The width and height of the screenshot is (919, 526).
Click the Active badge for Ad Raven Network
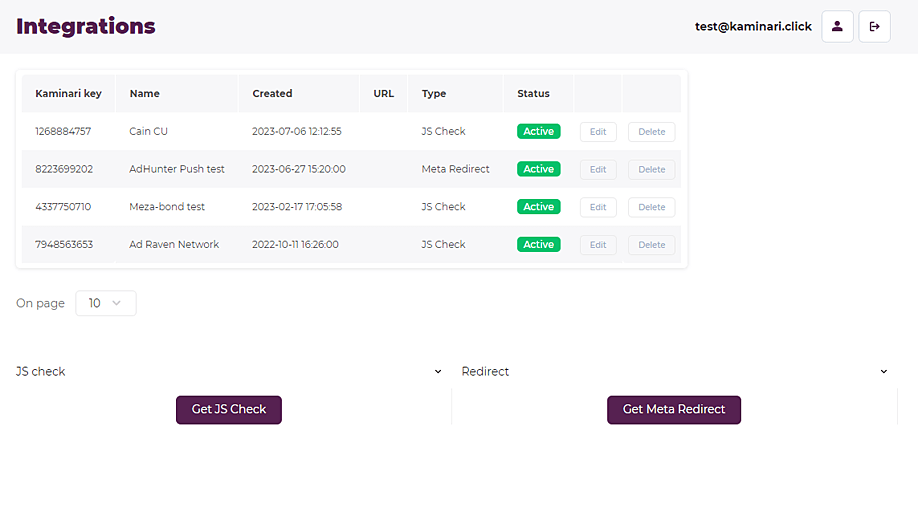click(538, 245)
